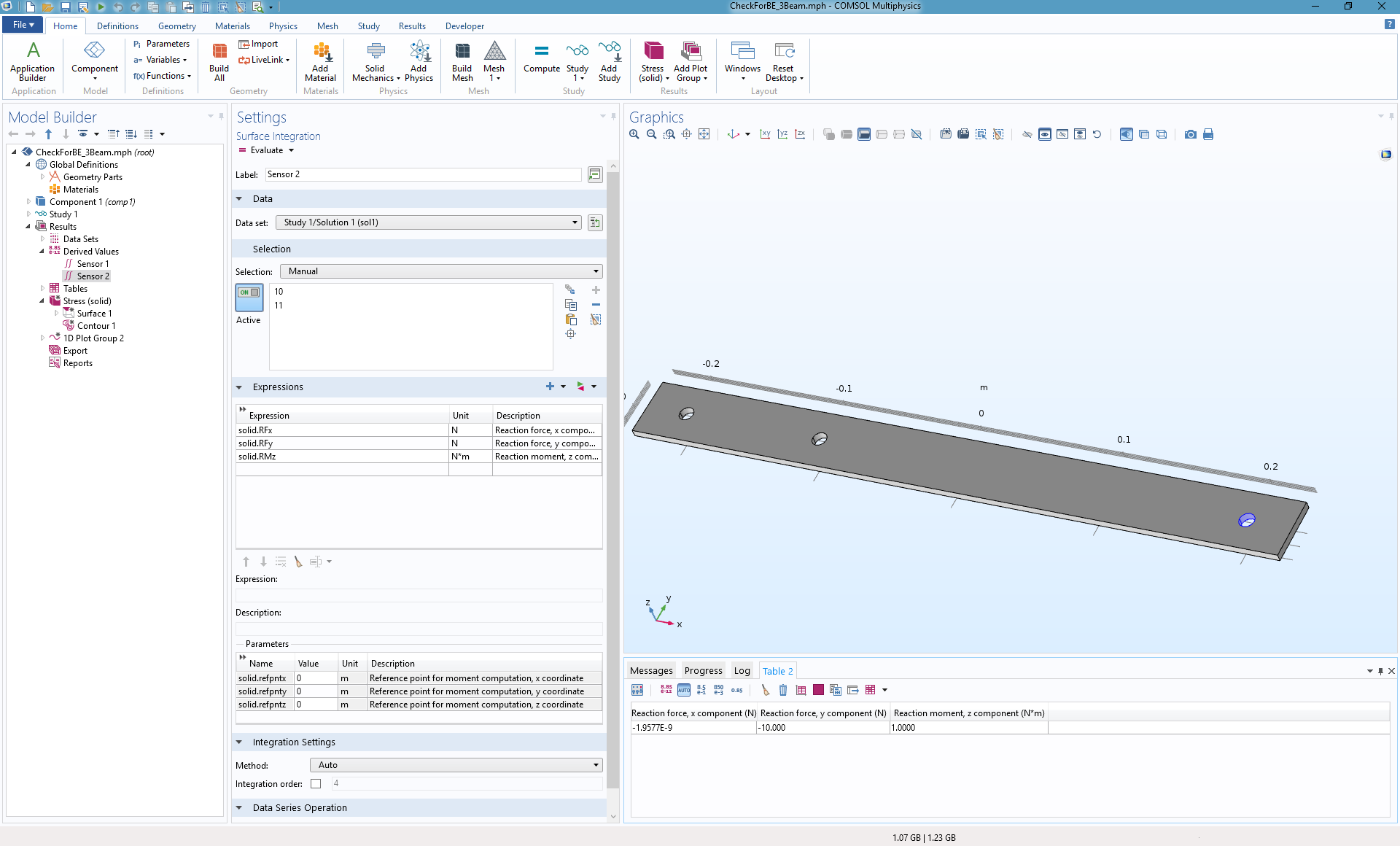Toggle the Active selection switch
Image resolution: width=1400 pixels, height=846 pixels.
tap(249, 298)
